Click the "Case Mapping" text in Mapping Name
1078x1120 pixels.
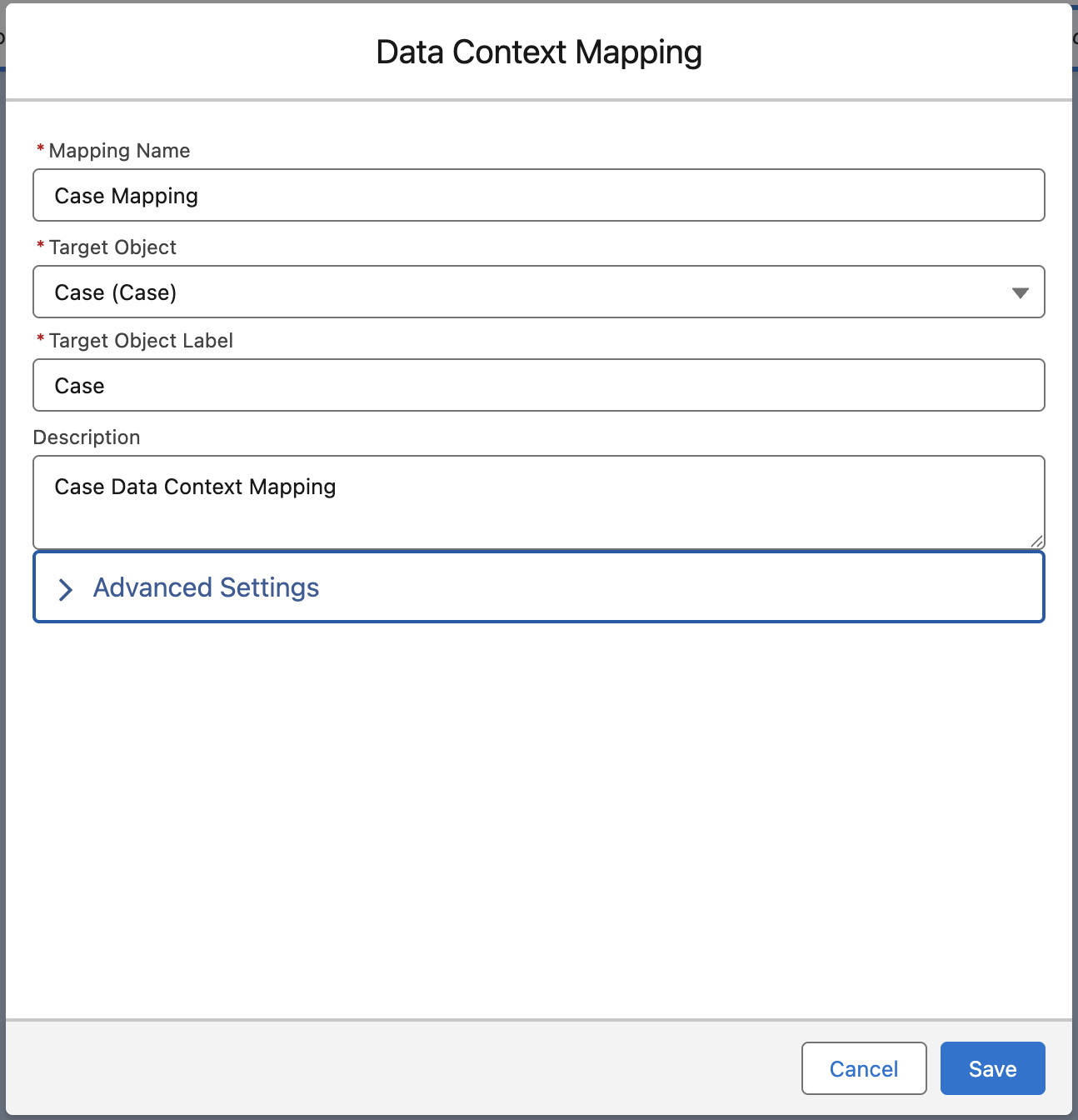coord(126,197)
